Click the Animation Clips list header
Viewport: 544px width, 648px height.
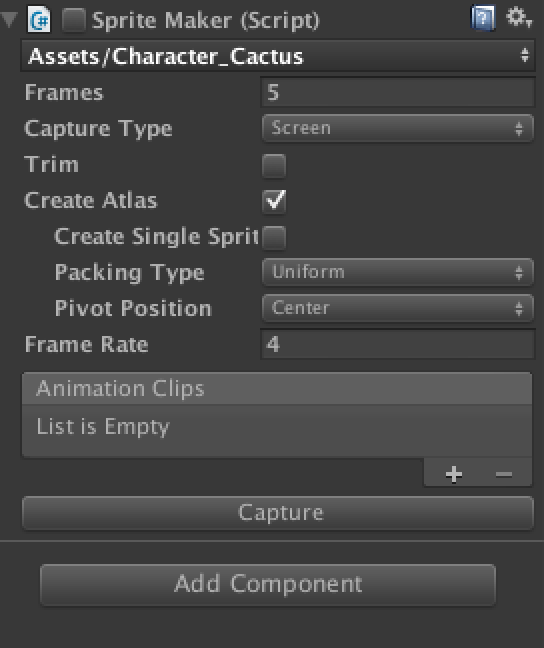coord(277,388)
